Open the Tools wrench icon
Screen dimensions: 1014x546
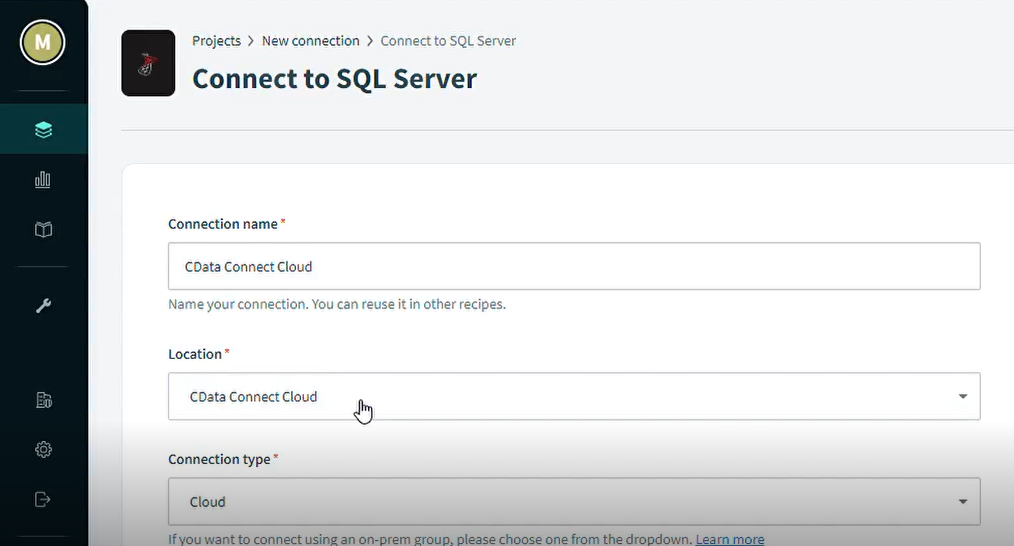43,305
